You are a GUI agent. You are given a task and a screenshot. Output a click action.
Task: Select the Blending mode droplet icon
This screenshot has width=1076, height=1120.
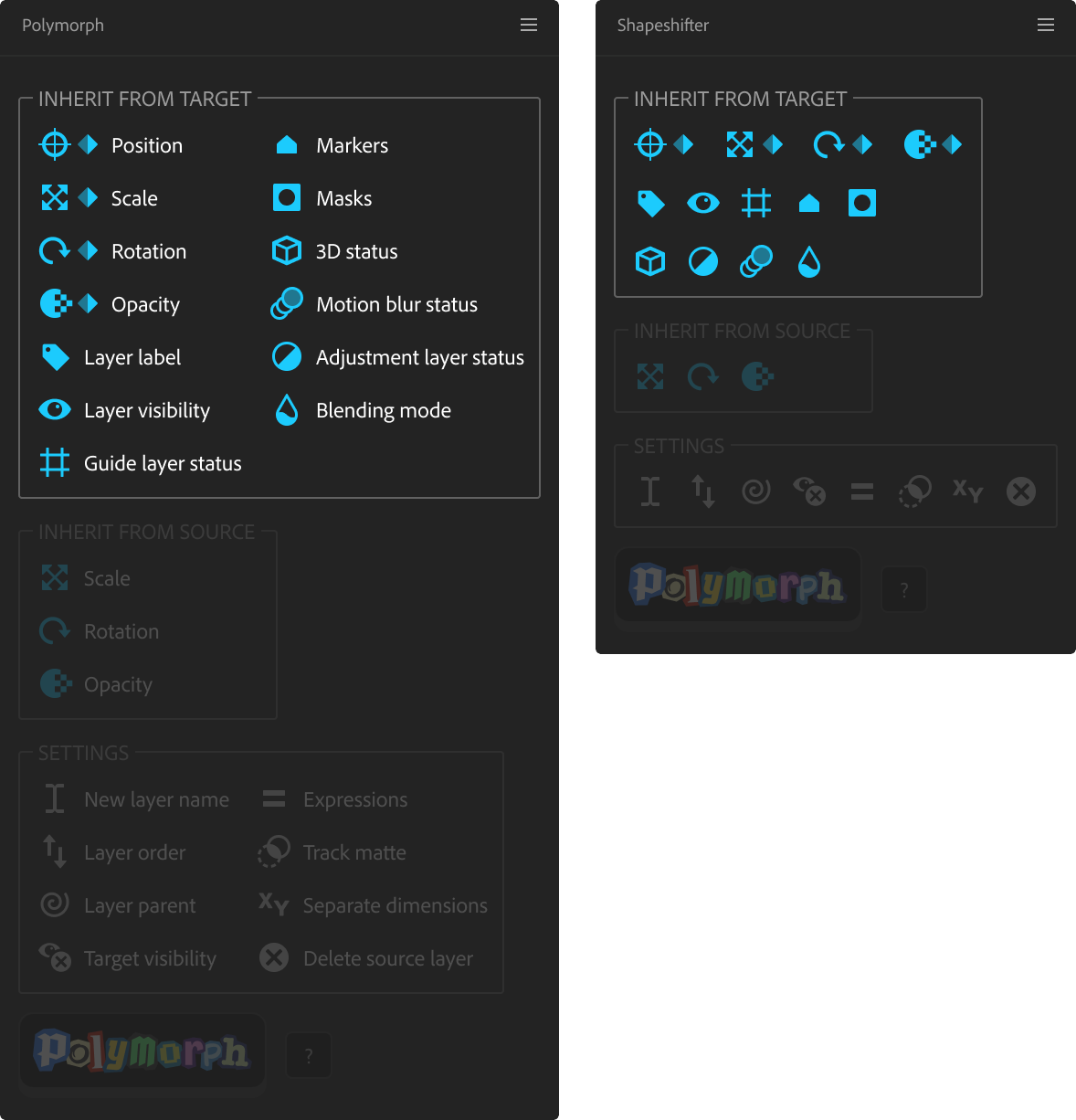[286, 410]
